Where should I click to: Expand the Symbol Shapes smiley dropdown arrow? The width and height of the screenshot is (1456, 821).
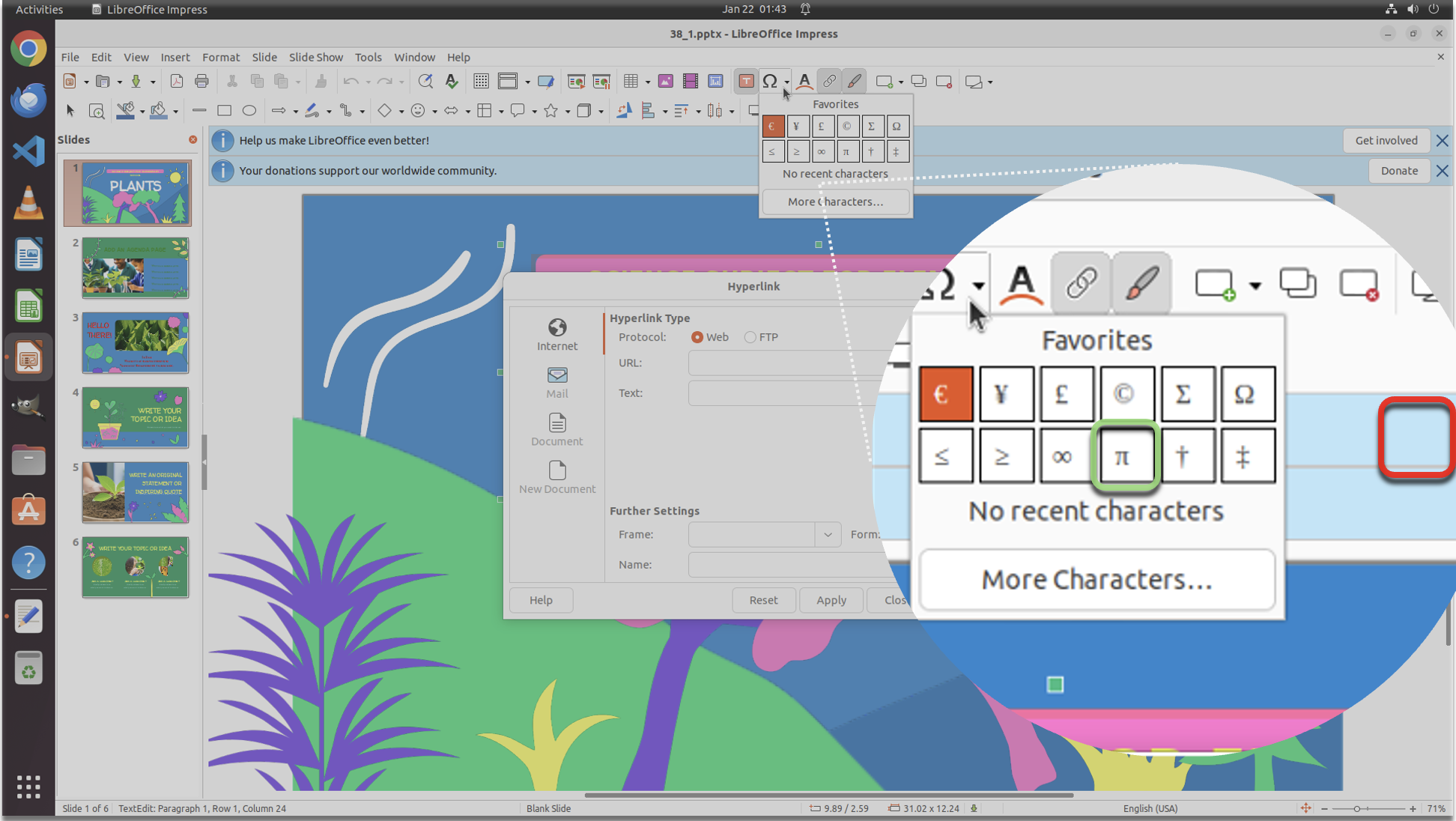[434, 112]
